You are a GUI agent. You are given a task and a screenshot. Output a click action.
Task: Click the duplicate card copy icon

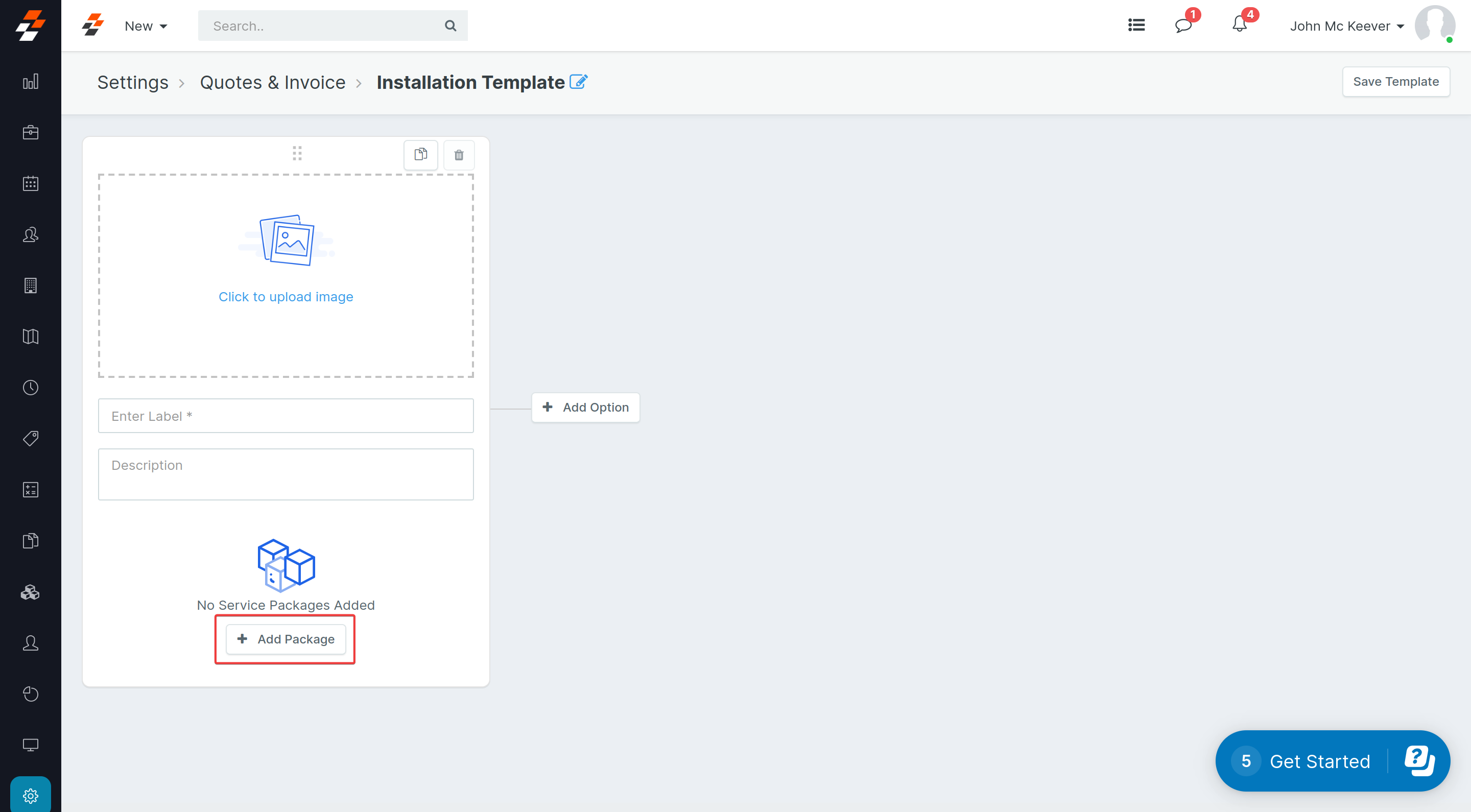point(420,155)
